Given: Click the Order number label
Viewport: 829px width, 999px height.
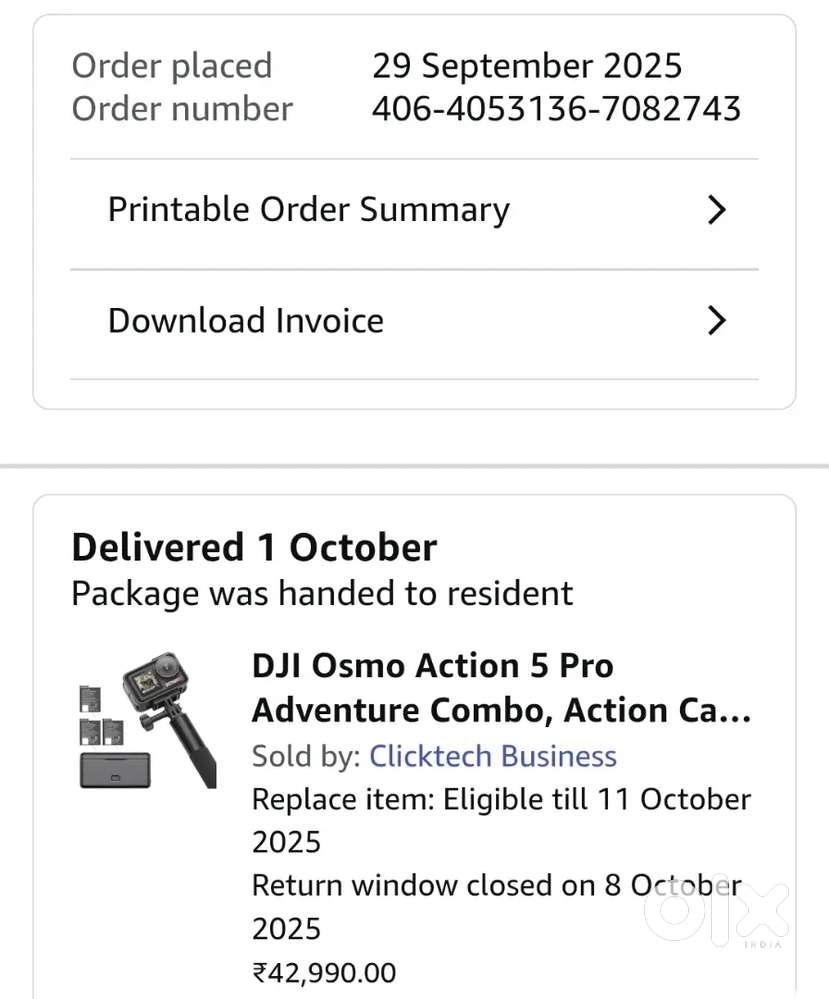Looking at the screenshot, I should 182,109.
